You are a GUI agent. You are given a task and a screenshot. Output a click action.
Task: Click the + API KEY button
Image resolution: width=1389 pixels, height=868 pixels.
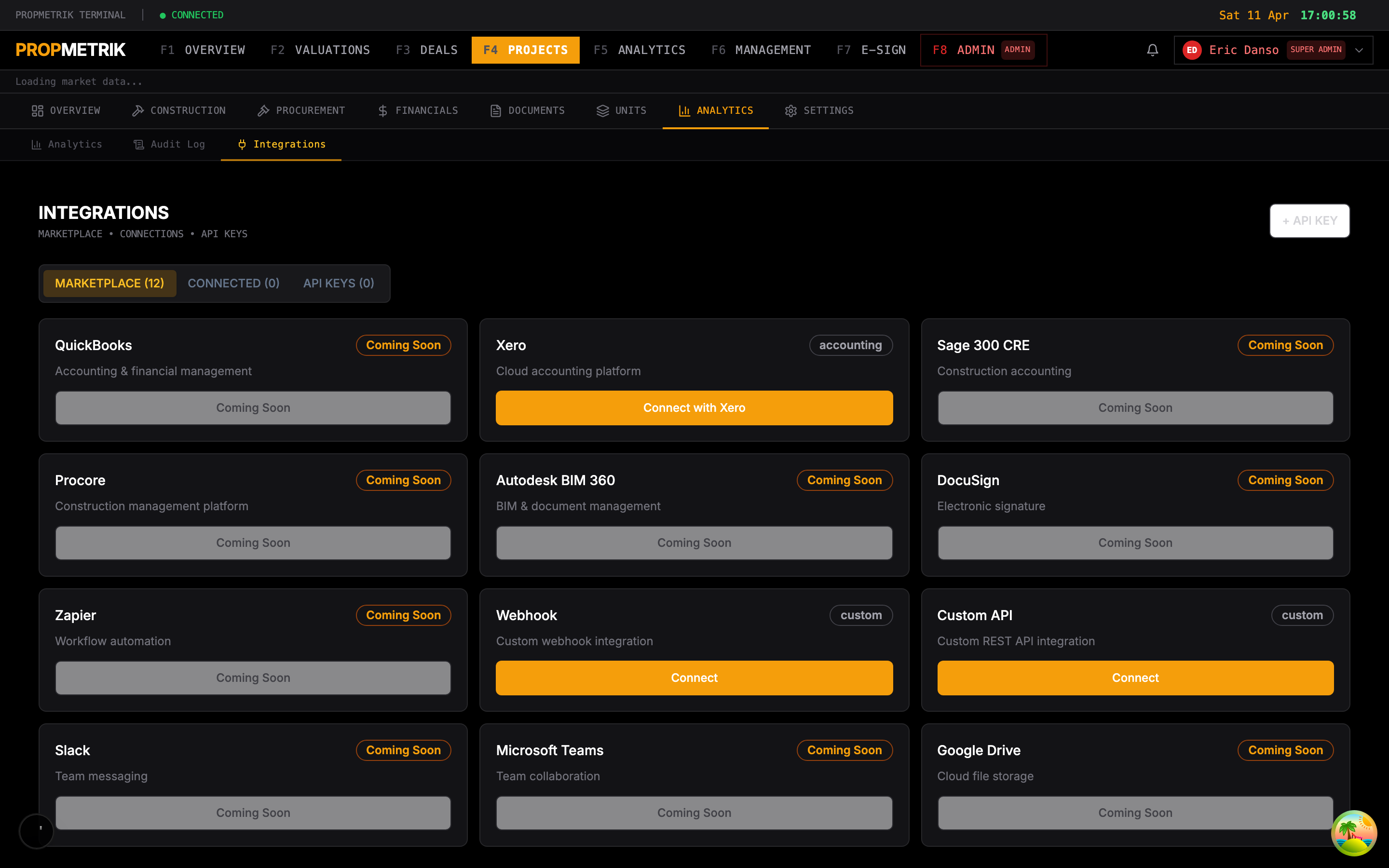[1309, 220]
